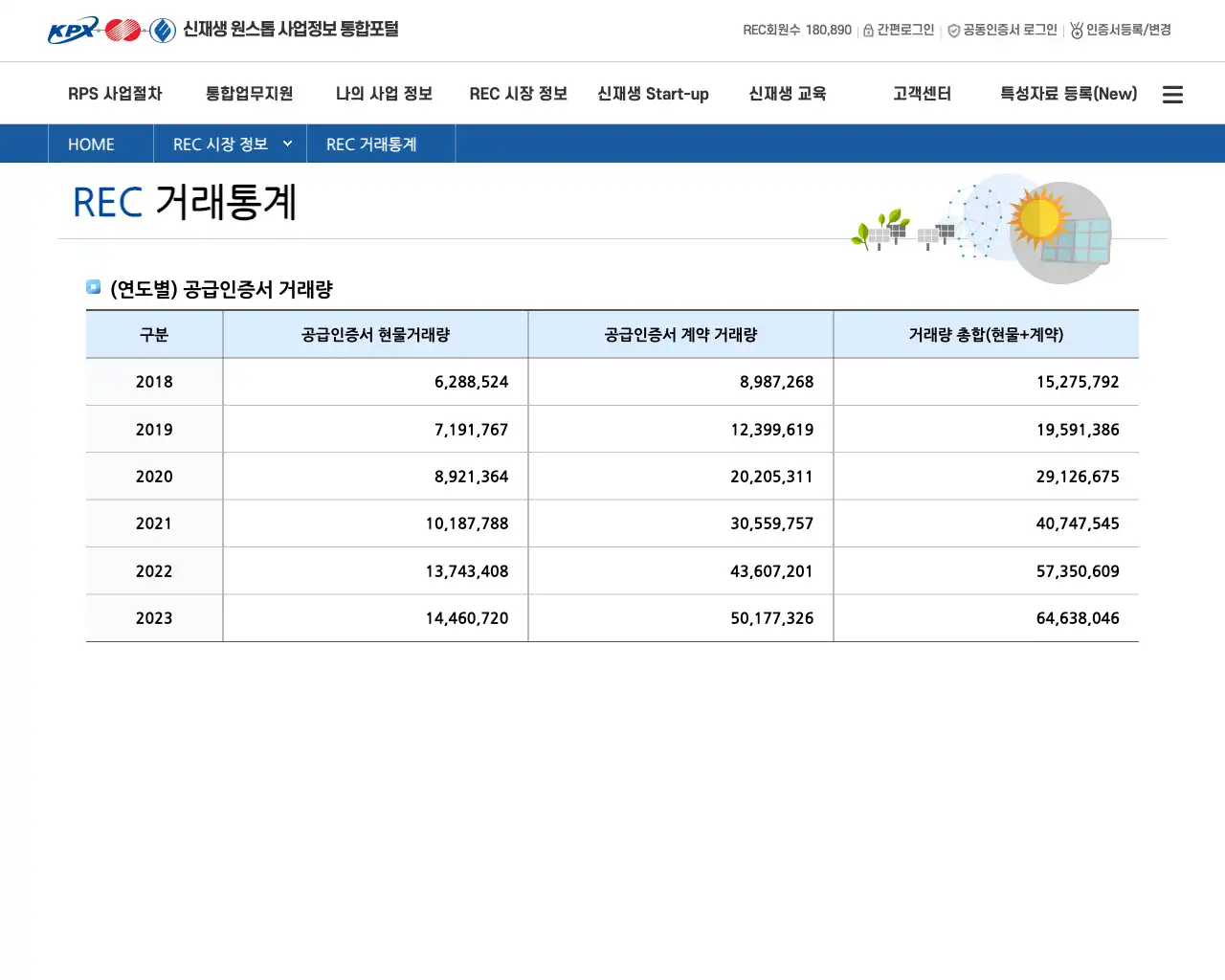Viewport: 1225px width, 980px height.
Task: Click the value 43,607,201
Action: coord(771,571)
